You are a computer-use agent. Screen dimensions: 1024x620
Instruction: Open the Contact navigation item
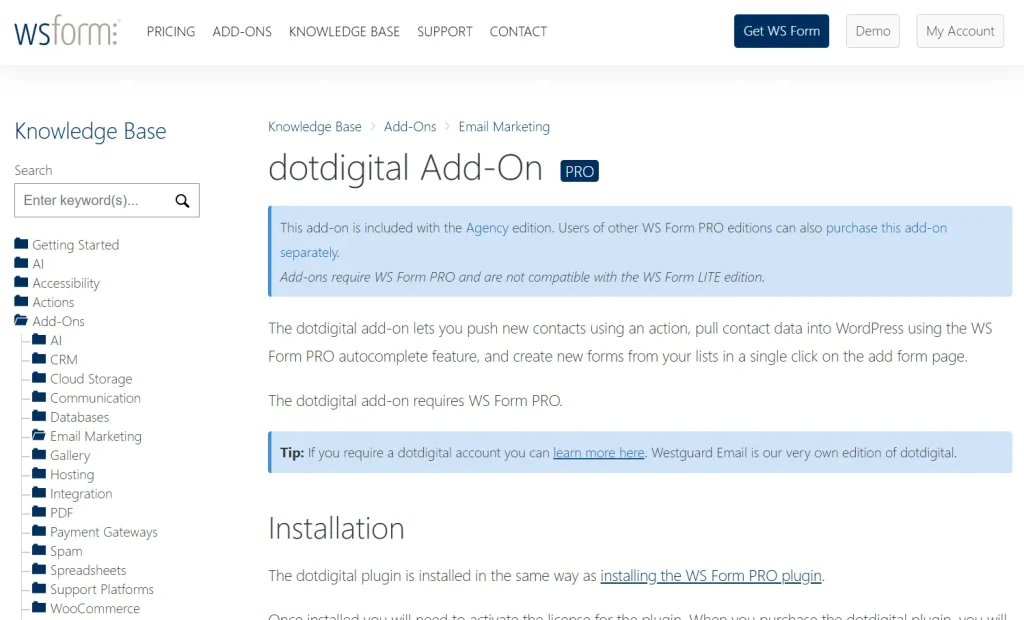click(519, 31)
